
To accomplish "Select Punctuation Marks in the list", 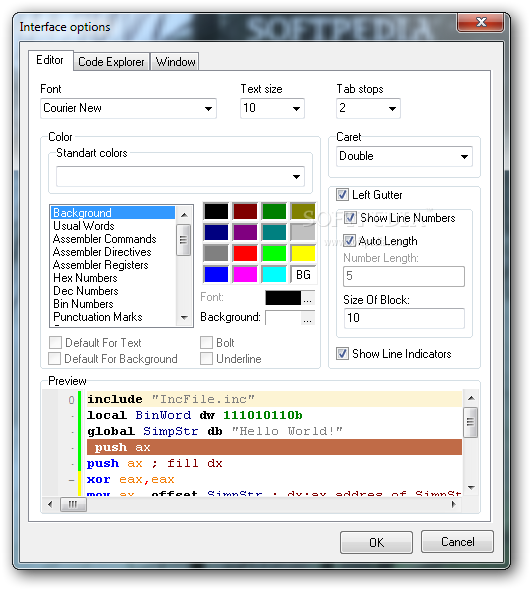I will click(113, 317).
